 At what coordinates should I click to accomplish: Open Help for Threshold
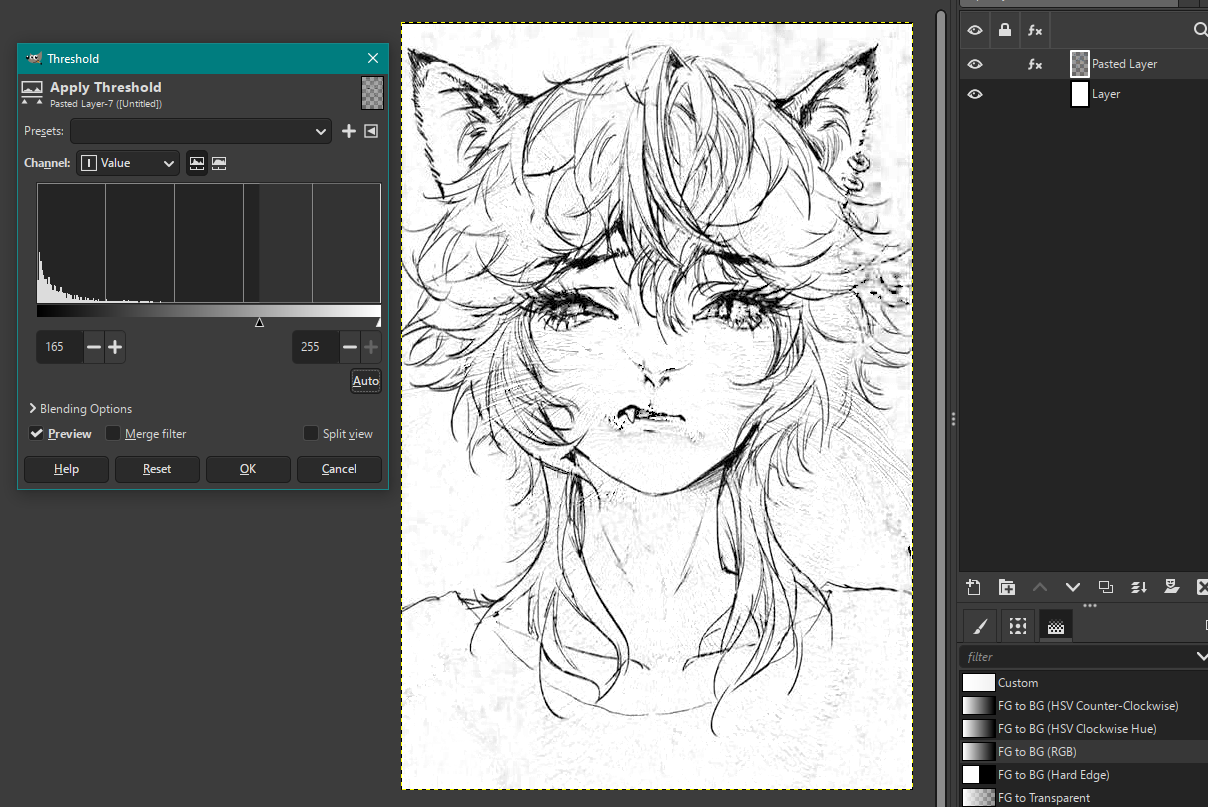(66, 469)
